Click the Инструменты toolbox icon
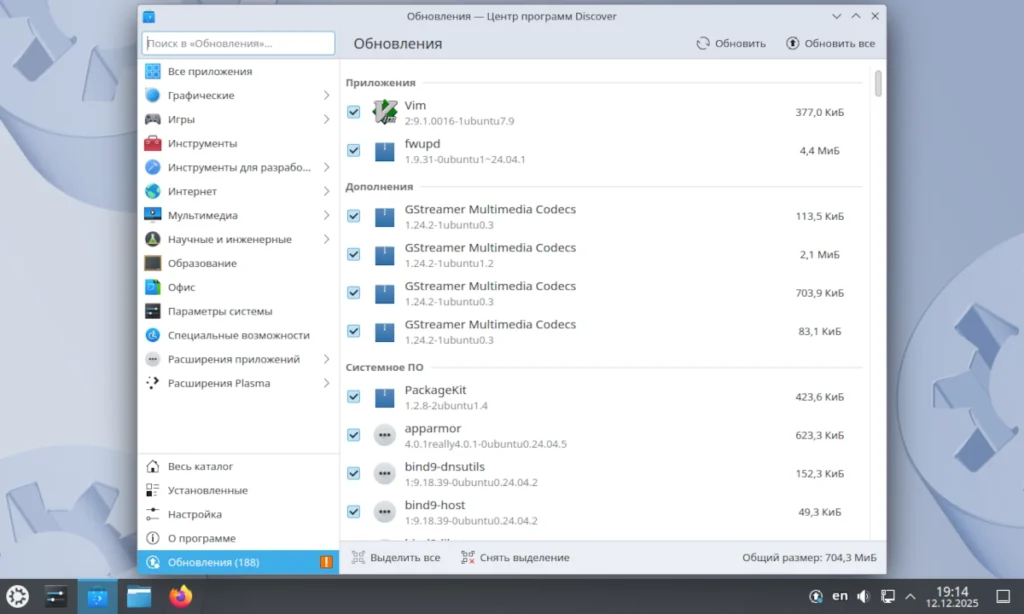 (153, 143)
